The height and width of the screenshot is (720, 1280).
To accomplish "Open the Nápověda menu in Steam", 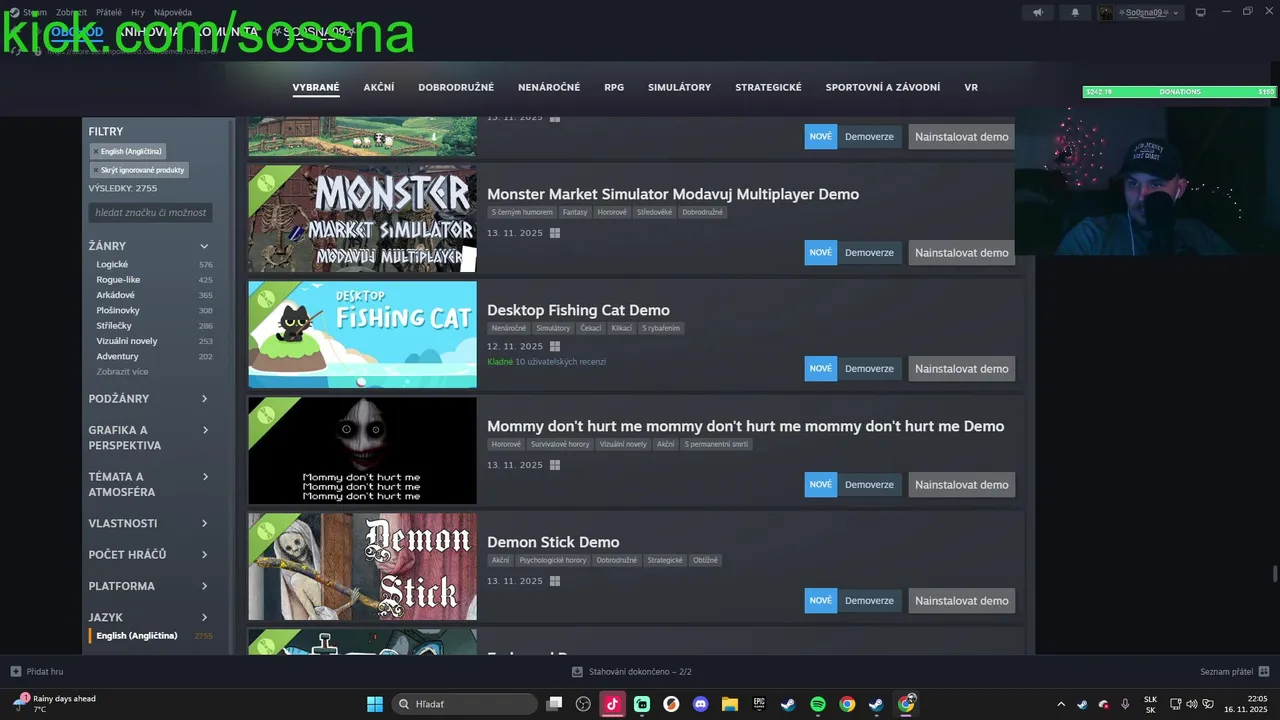I will point(173,13).
